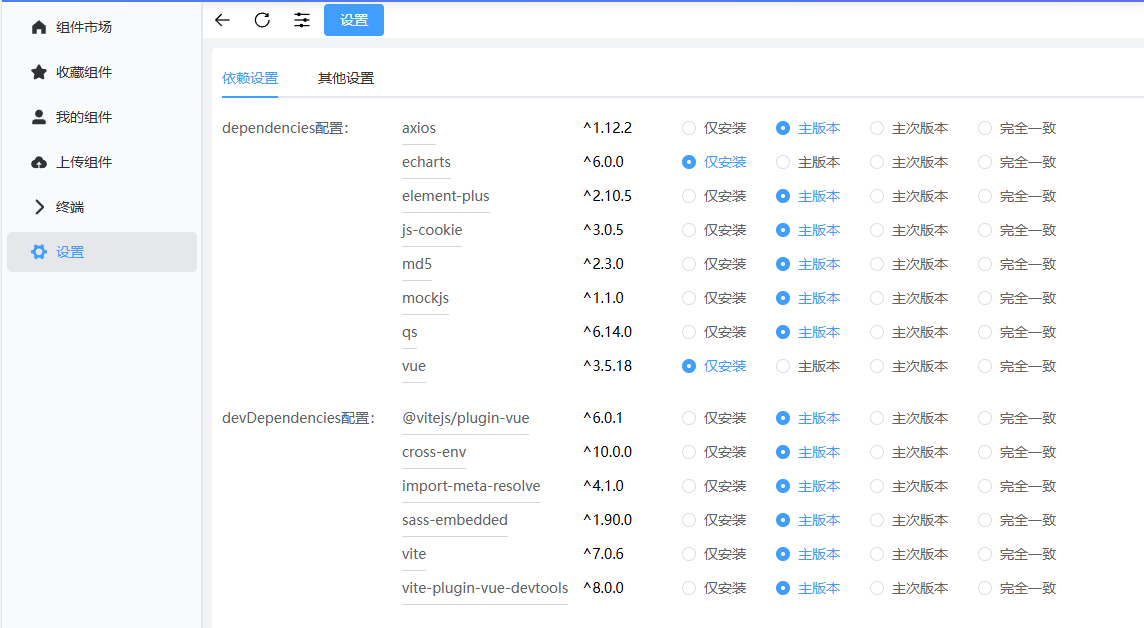Open 收藏组件 star icon
Viewport: 1144px width, 628px height.
point(39,72)
